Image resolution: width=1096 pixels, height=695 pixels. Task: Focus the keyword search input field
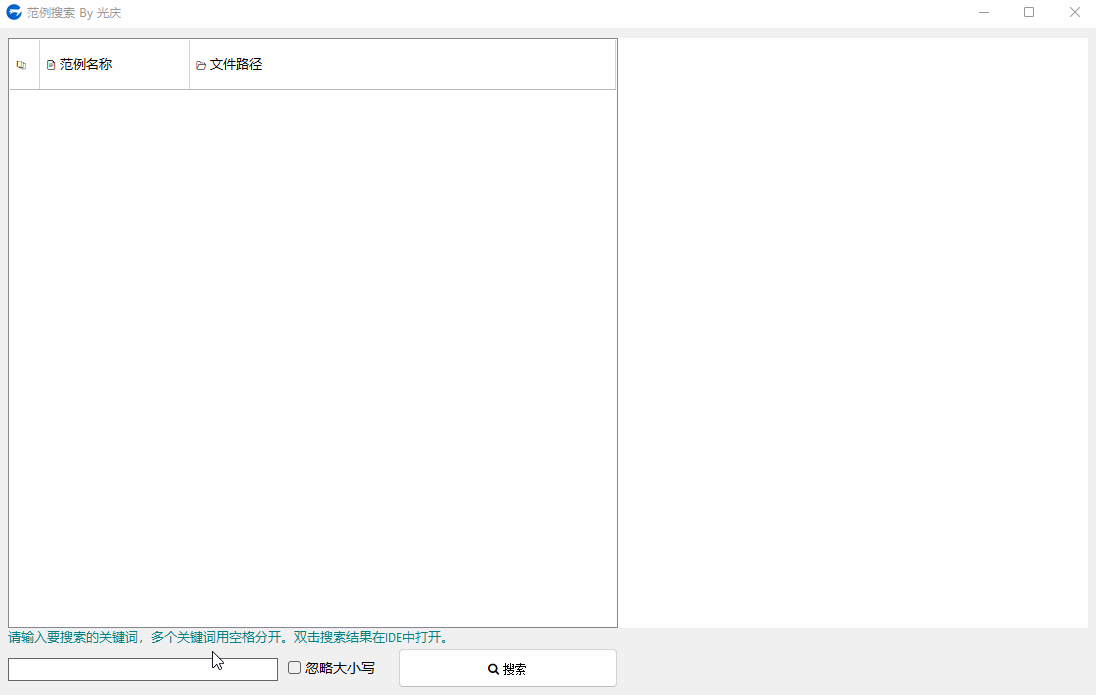pyautogui.click(x=143, y=669)
